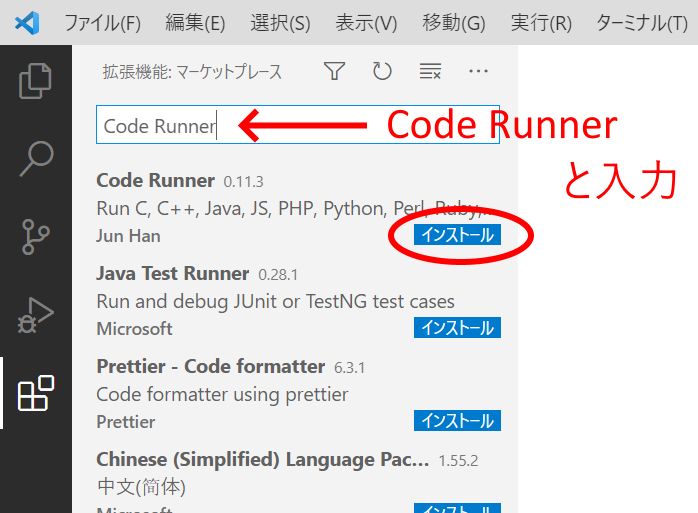Open the Search view in activity bar

tap(35, 158)
